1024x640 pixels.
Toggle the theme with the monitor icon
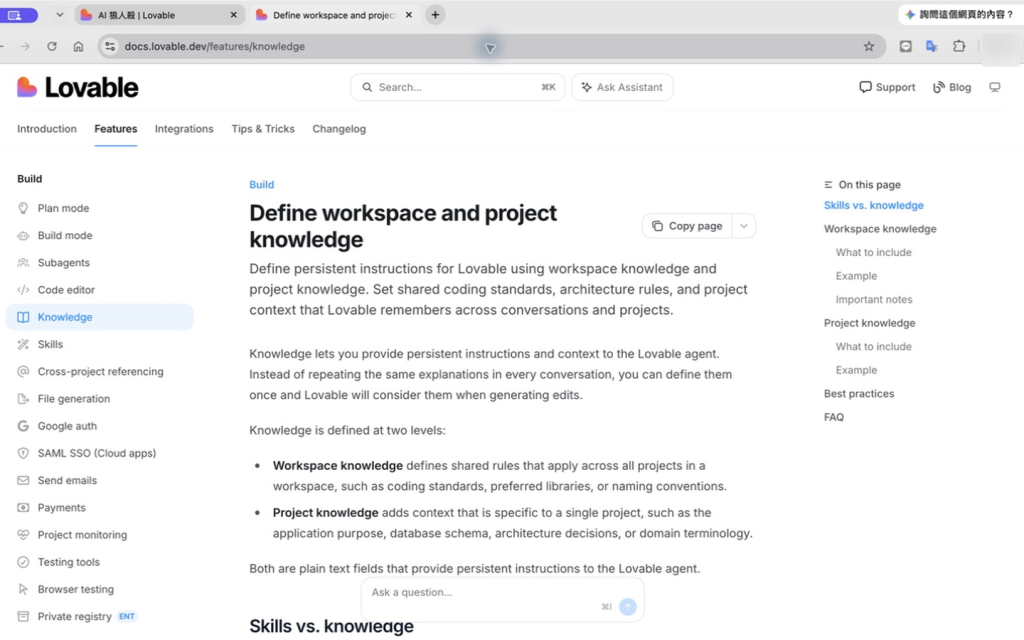click(x=995, y=88)
